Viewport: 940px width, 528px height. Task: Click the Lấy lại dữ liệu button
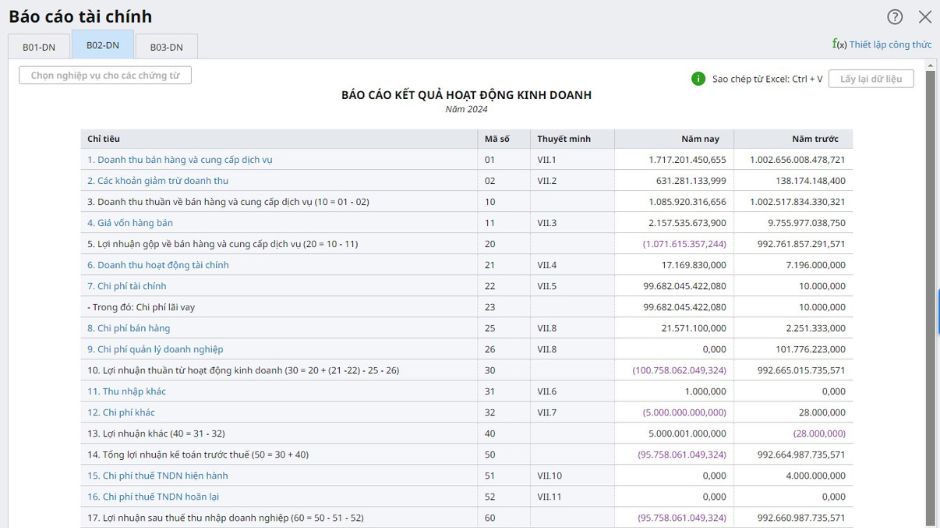(870, 79)
